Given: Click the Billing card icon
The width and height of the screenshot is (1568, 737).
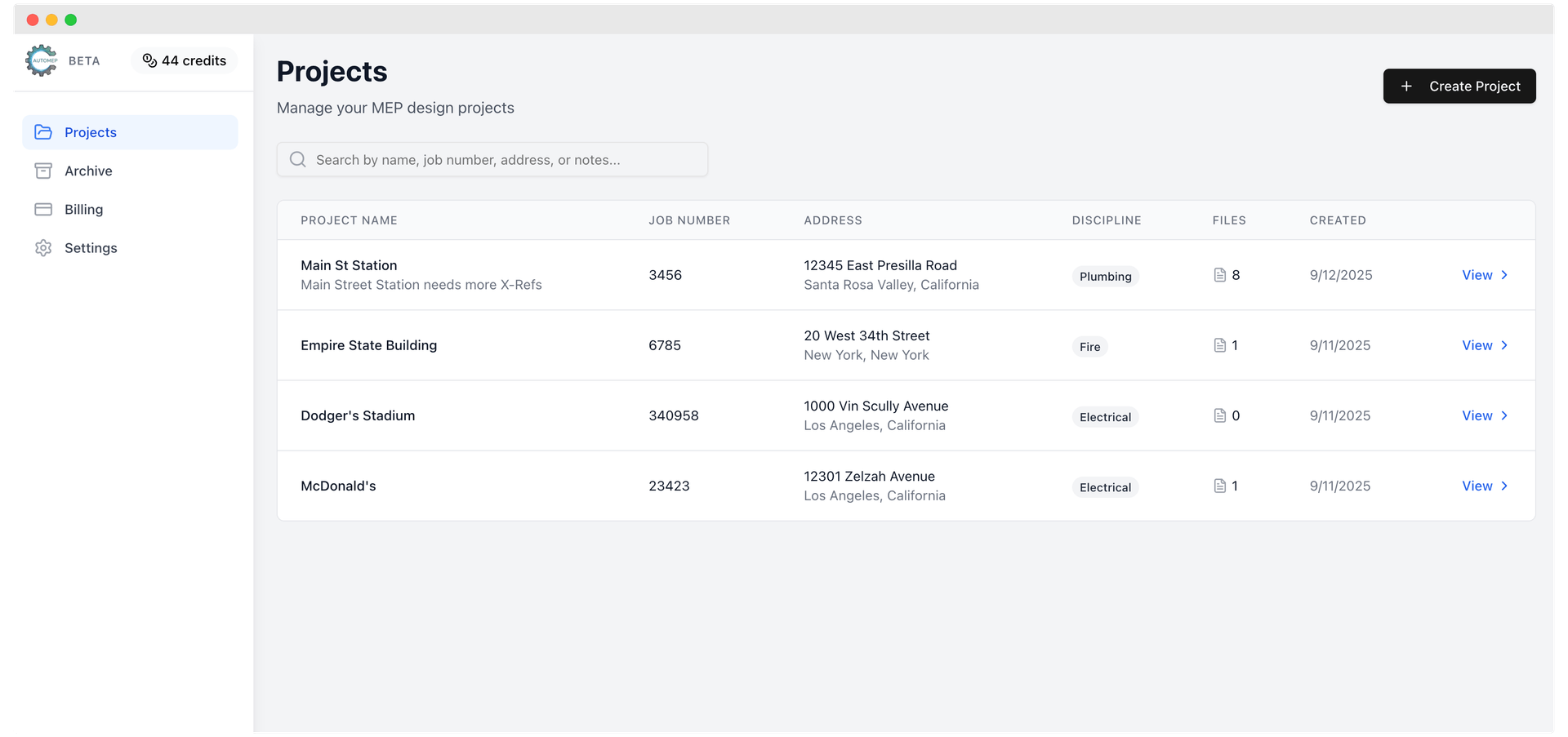Looking at the screenshot, I should point(43,210).
